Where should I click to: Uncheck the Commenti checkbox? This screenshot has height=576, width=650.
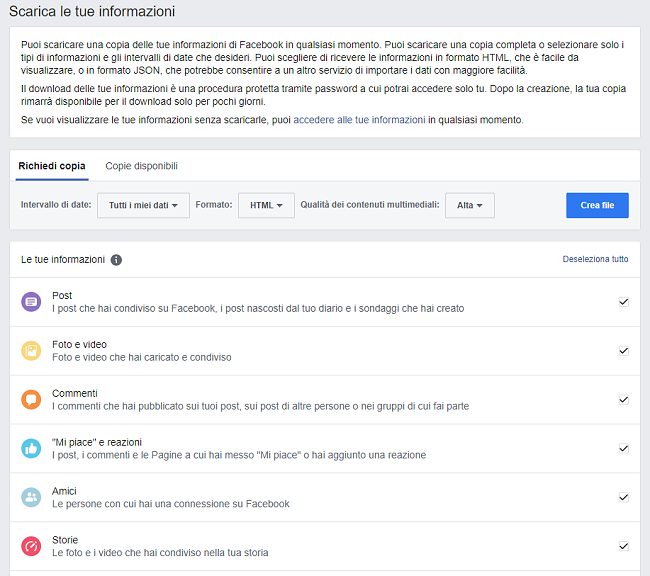623,400
